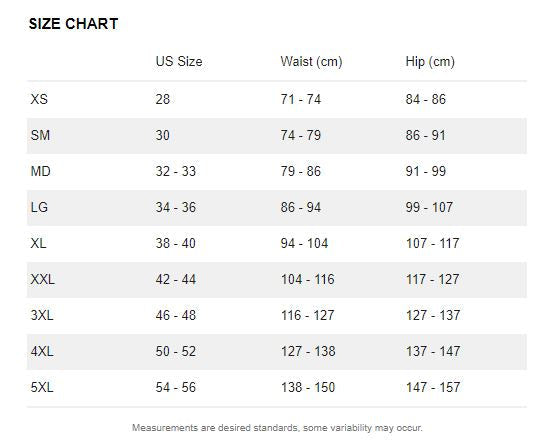Viewport: 550px width, 444px height.
Task: Click the measurements variability disclaimer text
Action: (277, 428)
